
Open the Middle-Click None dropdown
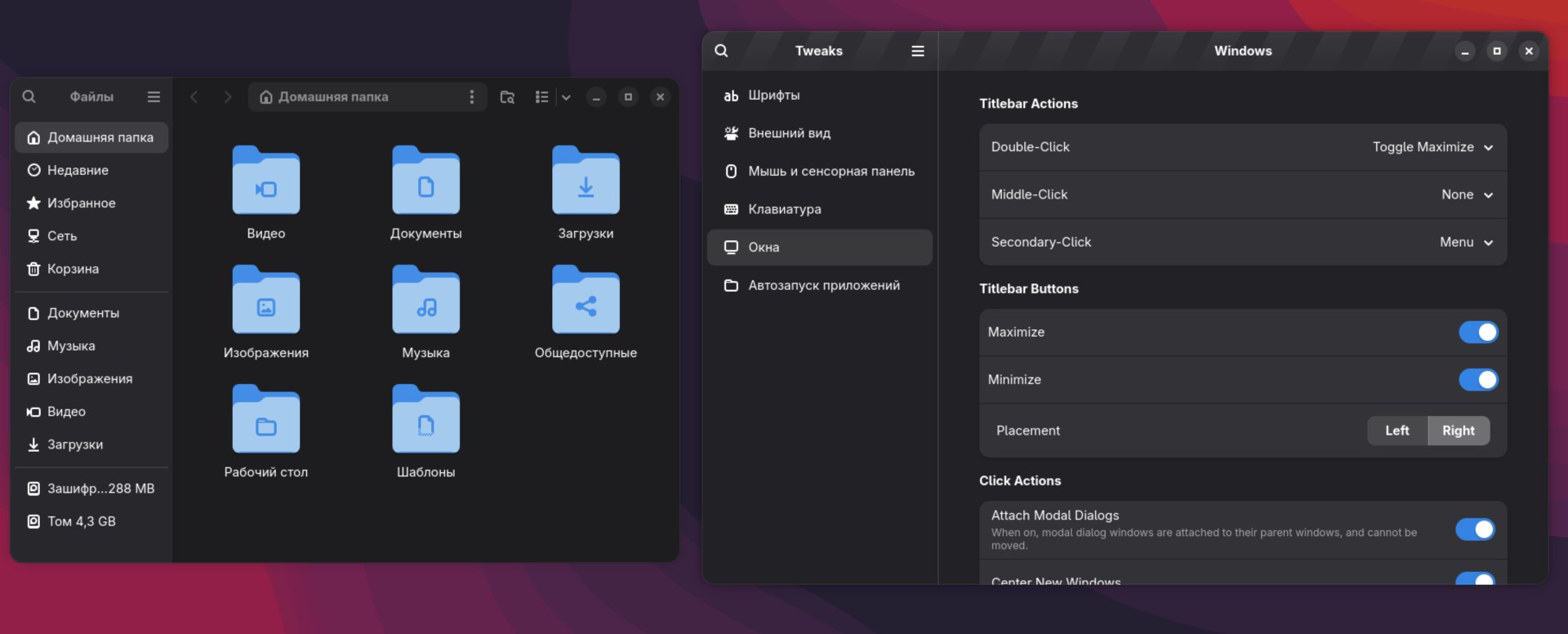[1467, 194]
